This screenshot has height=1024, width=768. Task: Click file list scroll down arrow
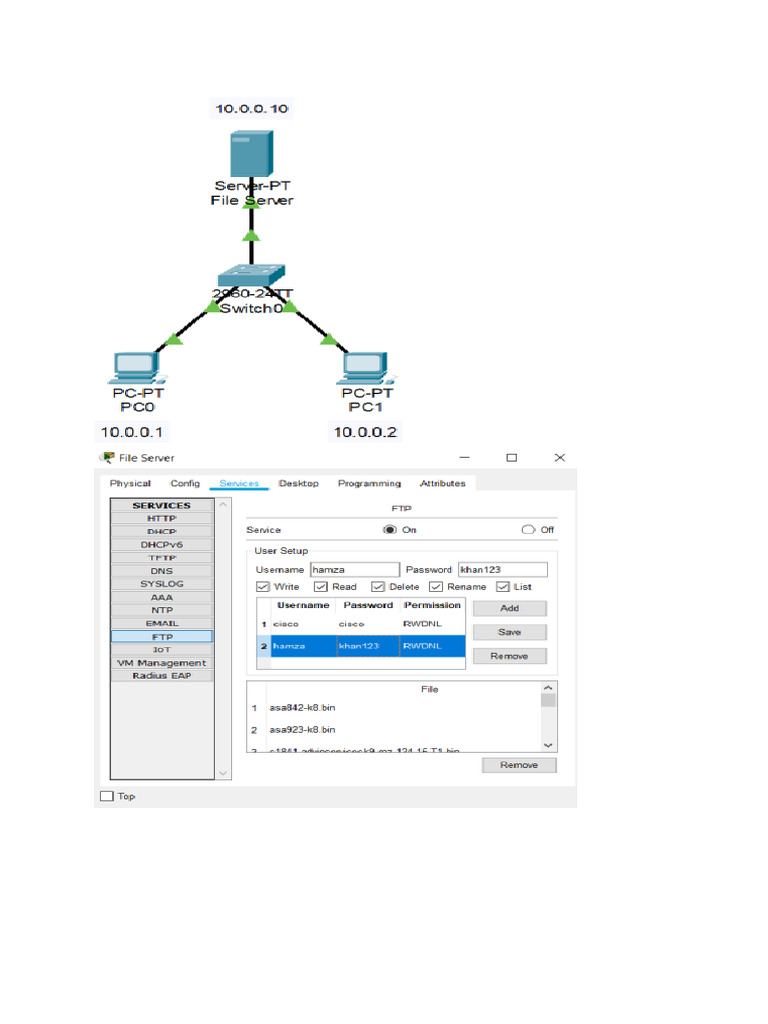[x=548, y=745]
